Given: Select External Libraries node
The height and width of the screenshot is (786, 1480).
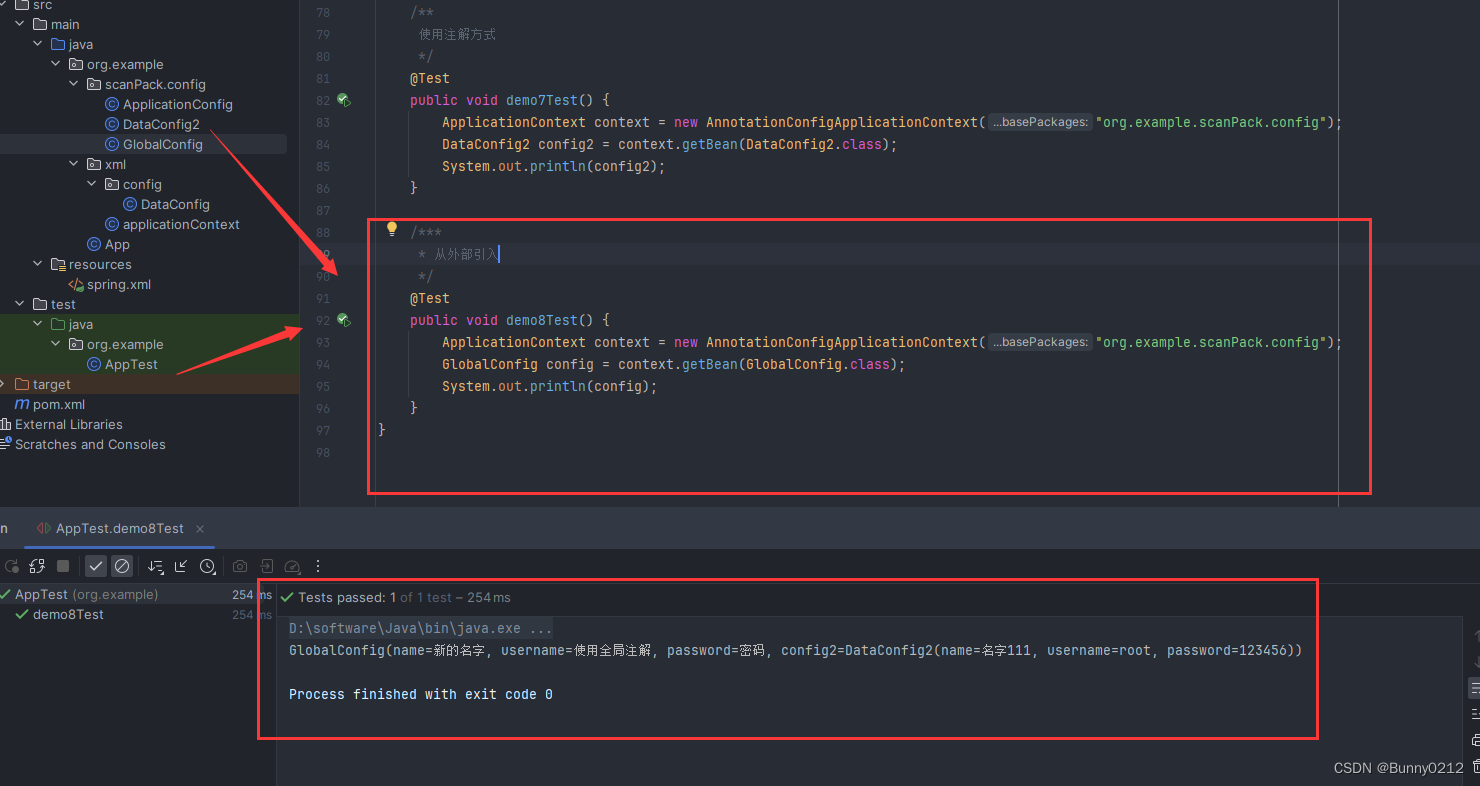Looking at the screenshot, I should click(x=69, y=424).
